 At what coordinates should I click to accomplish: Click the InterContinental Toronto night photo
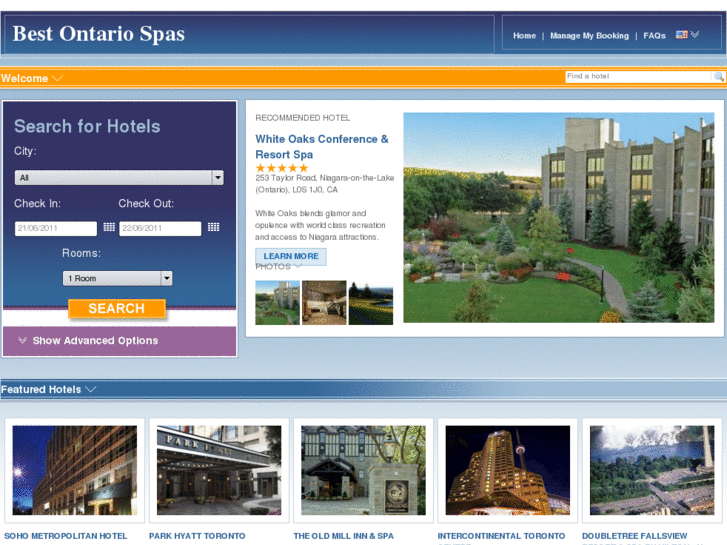point(508,470)
